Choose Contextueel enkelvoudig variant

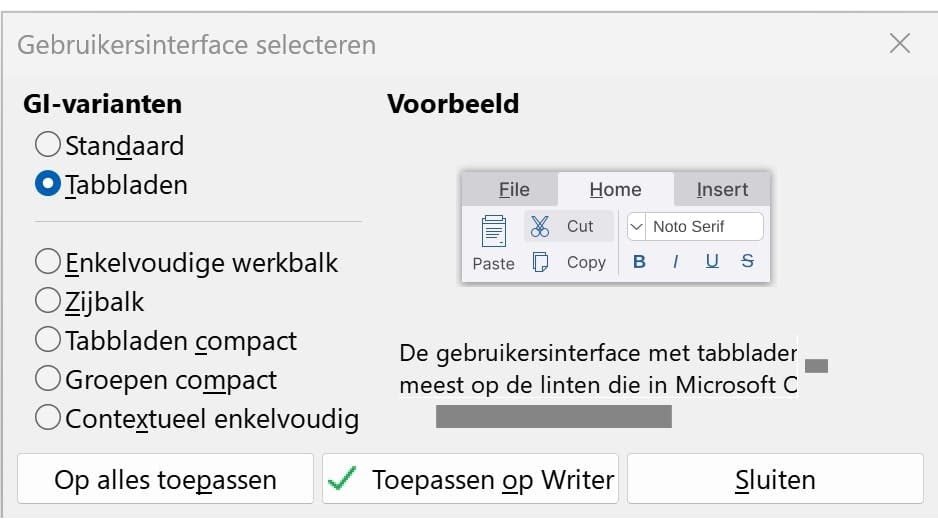coord(48,418)
